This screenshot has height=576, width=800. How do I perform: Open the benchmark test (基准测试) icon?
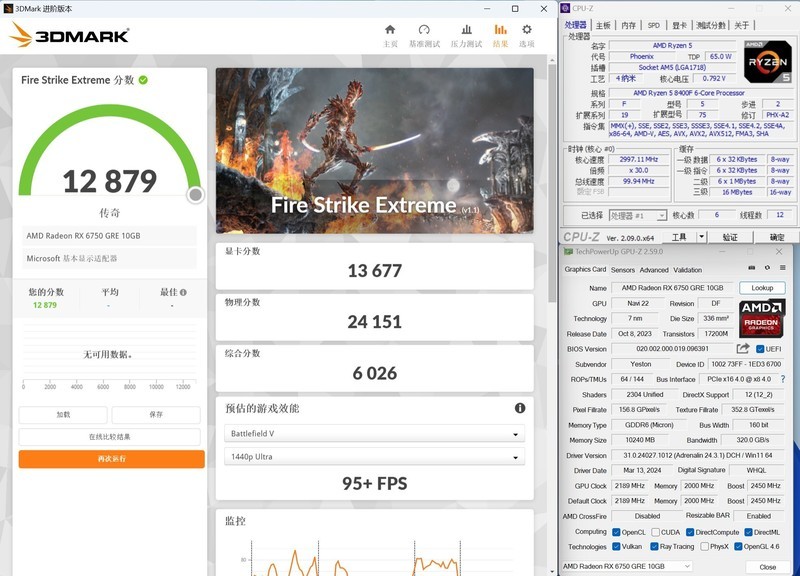pos(425,30)
